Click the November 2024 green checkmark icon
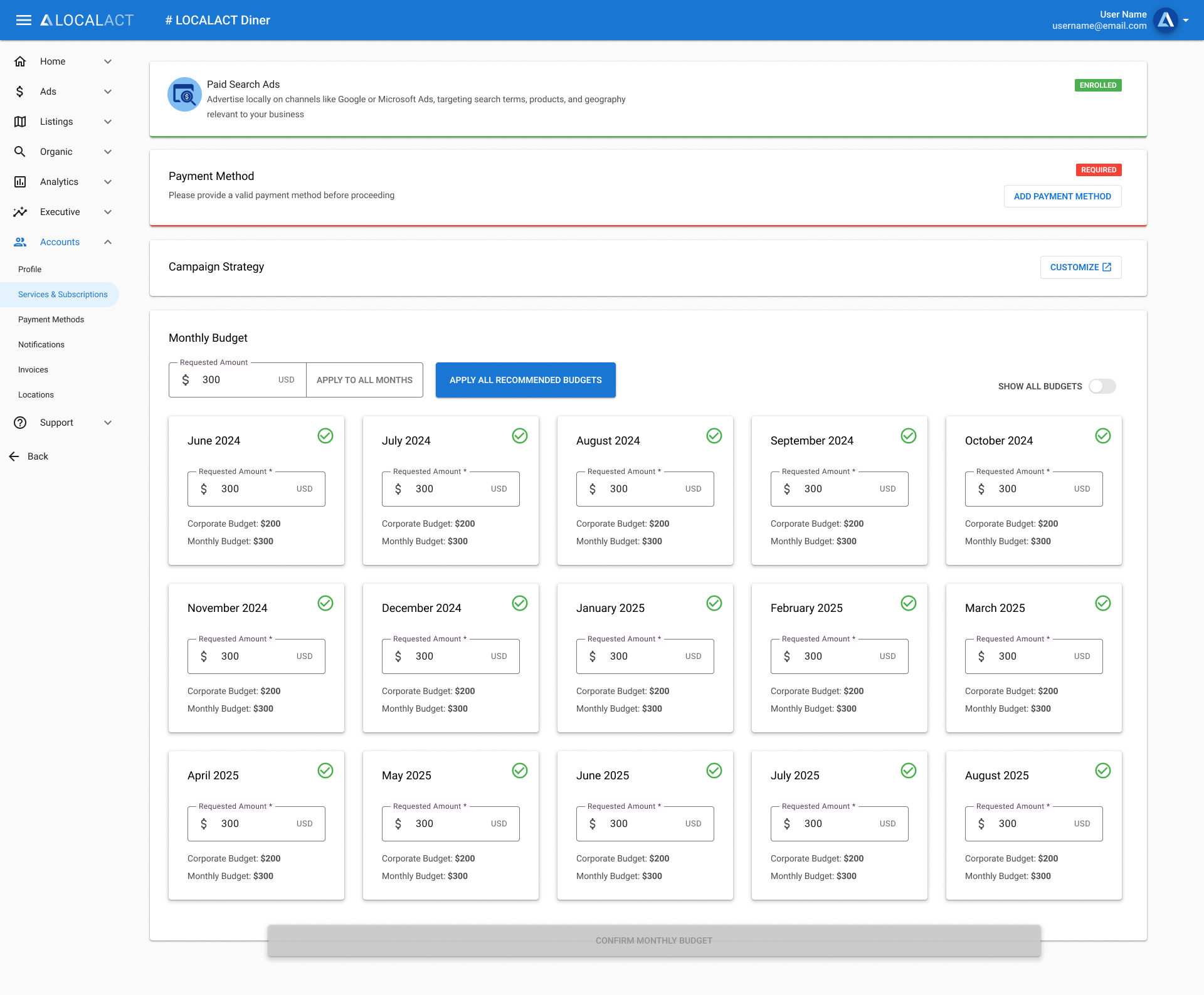Viewport: 1204px width, 995px height. click(x=325, y=603)
